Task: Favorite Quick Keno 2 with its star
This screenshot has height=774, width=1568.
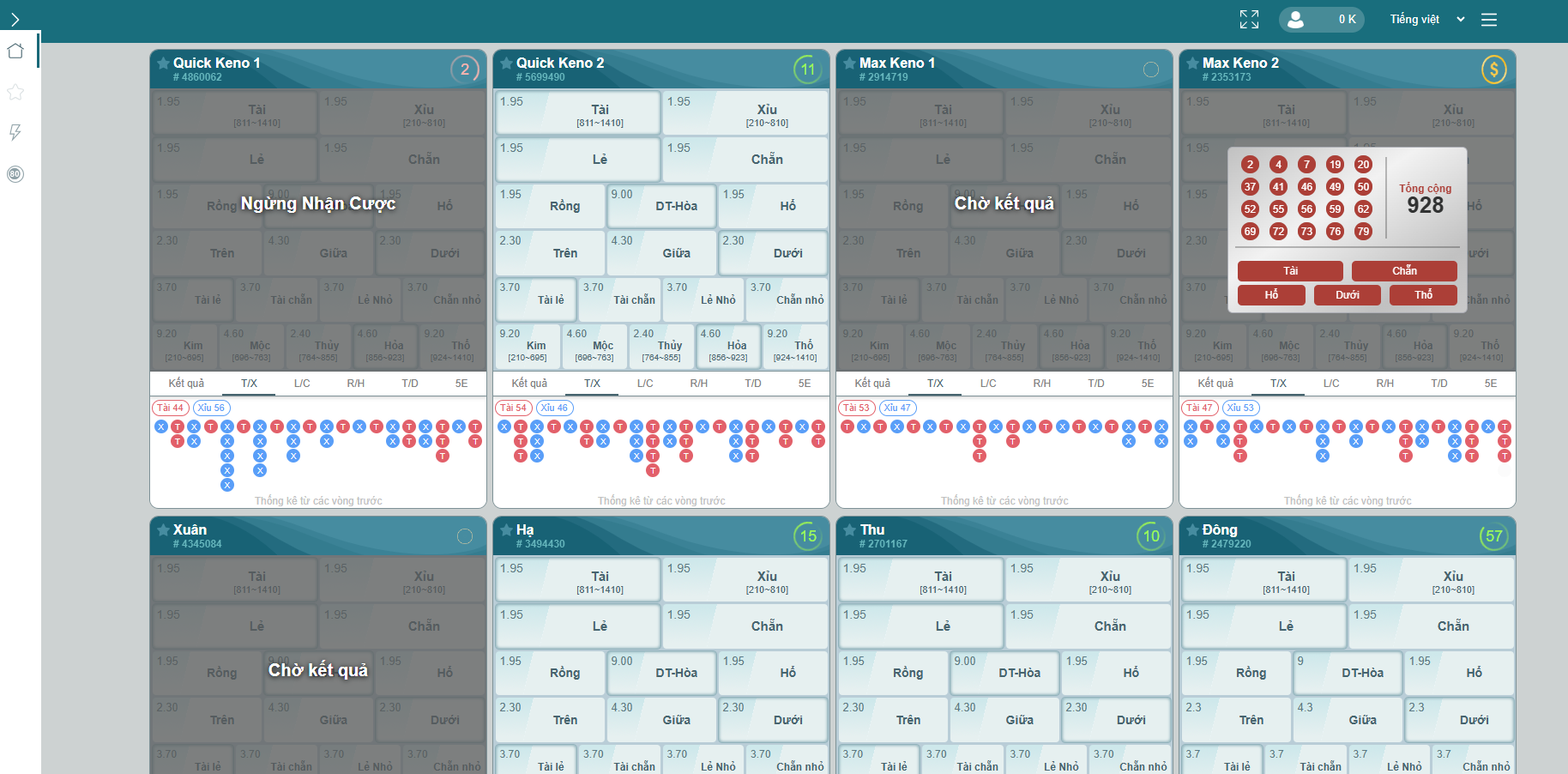Action: (x=506, y=63)
